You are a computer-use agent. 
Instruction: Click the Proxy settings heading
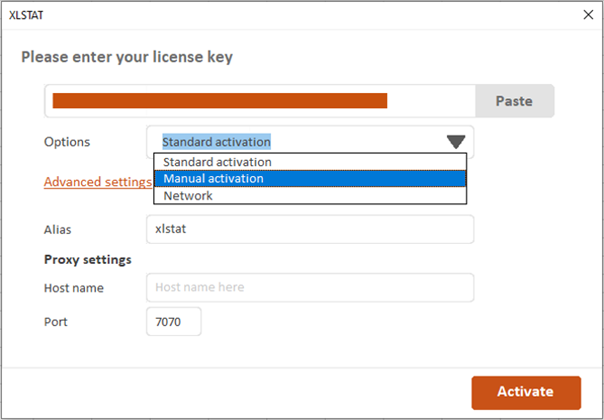click(x=88, y=260)
